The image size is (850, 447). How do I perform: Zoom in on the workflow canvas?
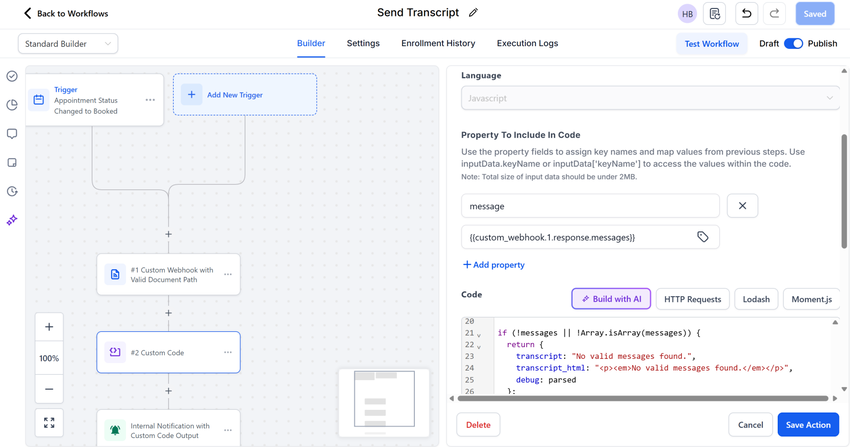[x=49, y=327]
